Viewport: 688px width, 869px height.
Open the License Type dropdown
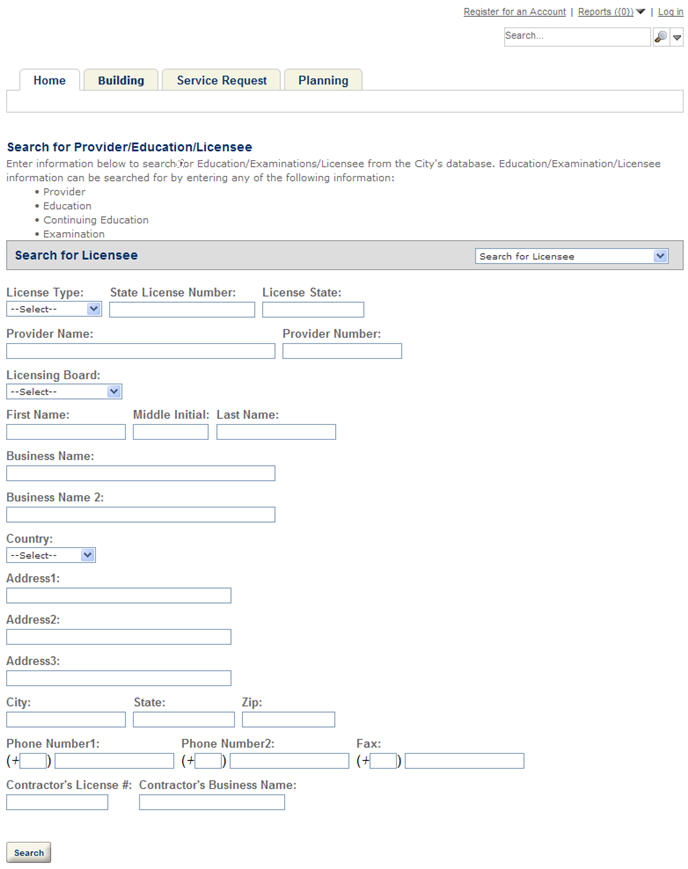coord(54,309)
